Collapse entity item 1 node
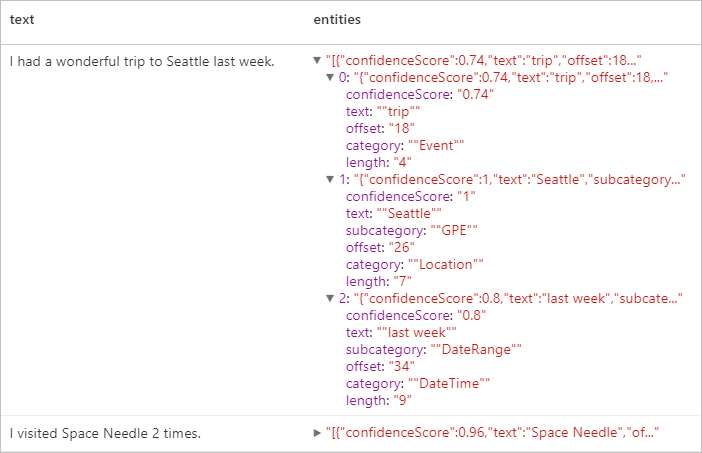Viewport: 702px width, 453px height. click(x=330, y=180)
